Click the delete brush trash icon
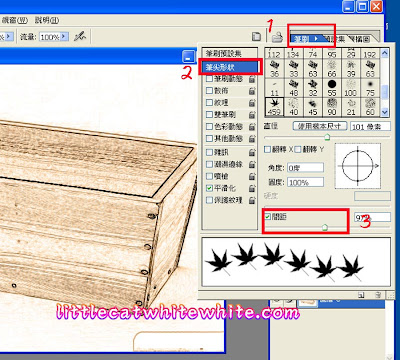400x360 pixels. 378,295
